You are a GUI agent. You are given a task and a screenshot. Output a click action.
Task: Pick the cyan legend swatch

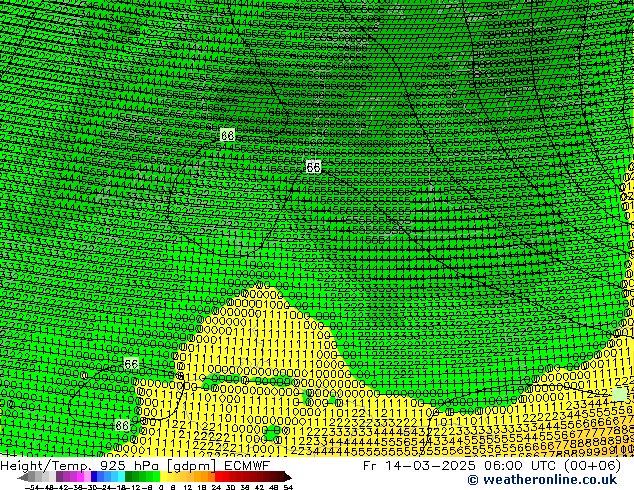pyautogui.click(x=121, y=477)
